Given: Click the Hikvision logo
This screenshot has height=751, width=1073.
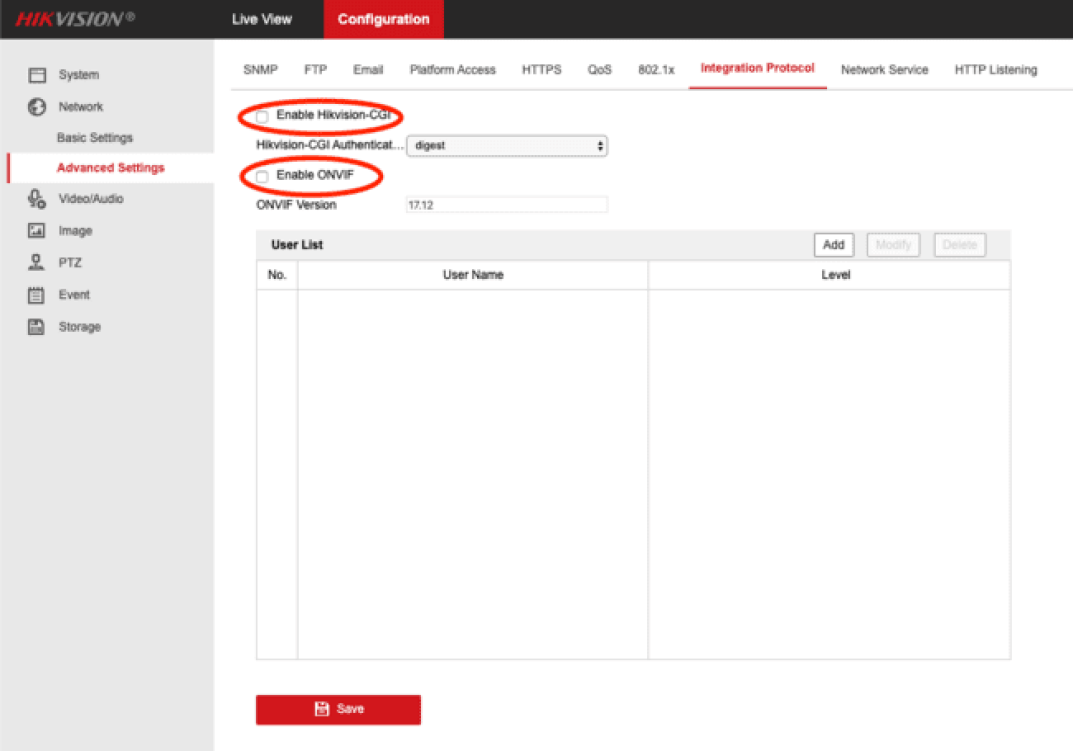Looking at the screenshot, I should tap(75, 20).
